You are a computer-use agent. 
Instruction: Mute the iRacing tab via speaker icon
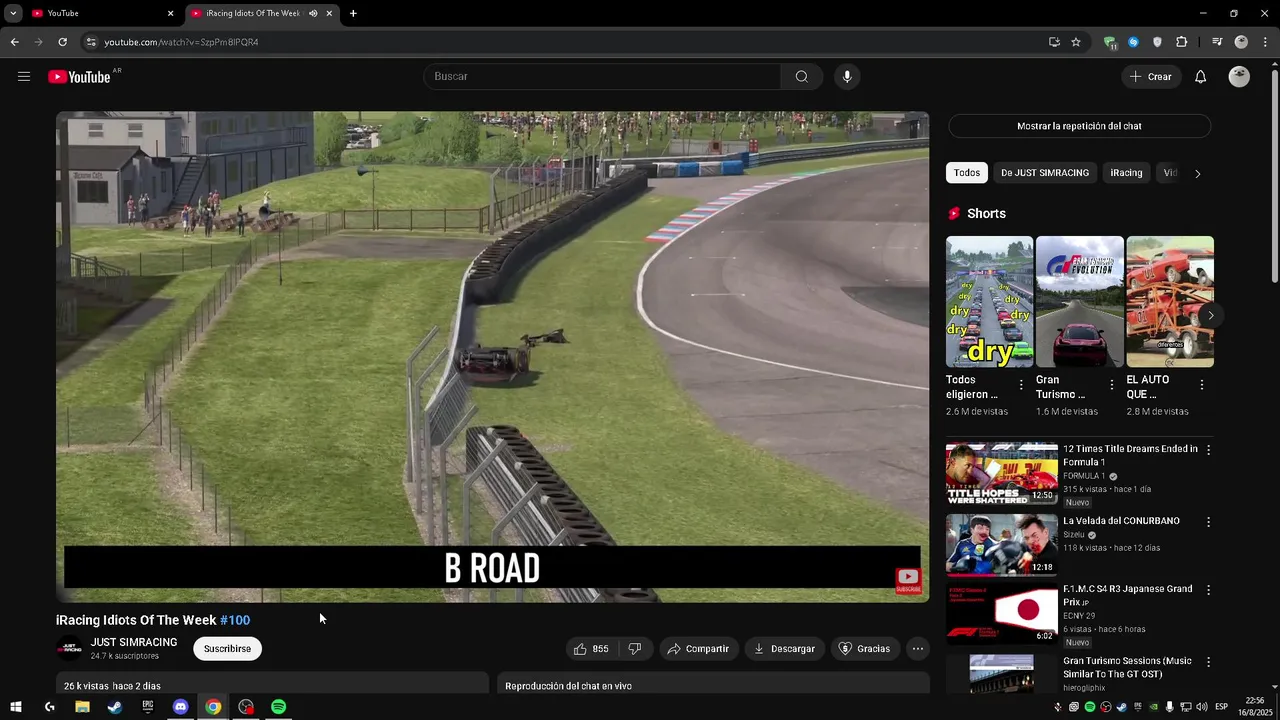pyautogui.click(x=313, y=13)
